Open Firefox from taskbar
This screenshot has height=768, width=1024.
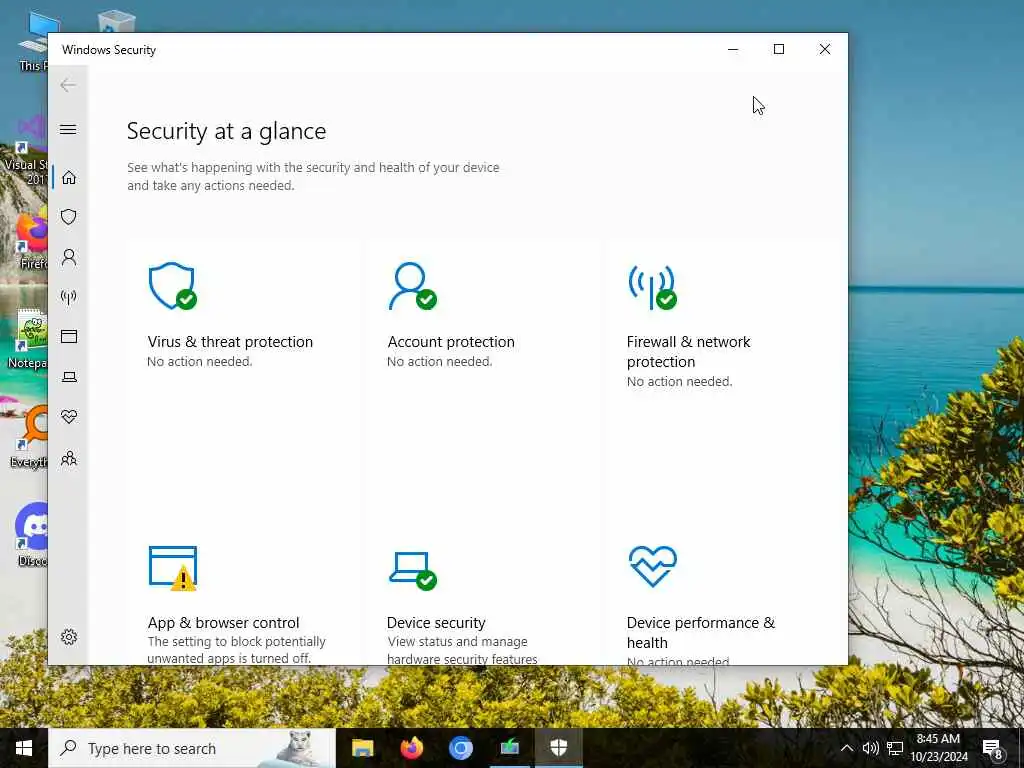click(x=411, y=748)
